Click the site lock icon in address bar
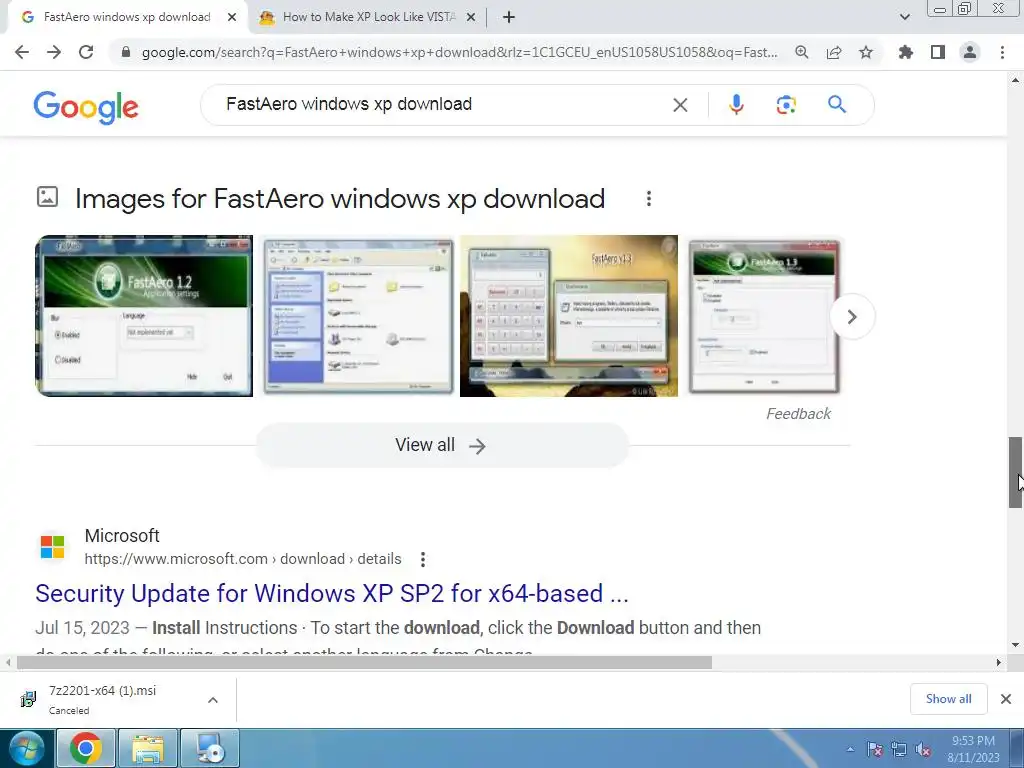1024x768 pixels. click(x=126, y=52)
